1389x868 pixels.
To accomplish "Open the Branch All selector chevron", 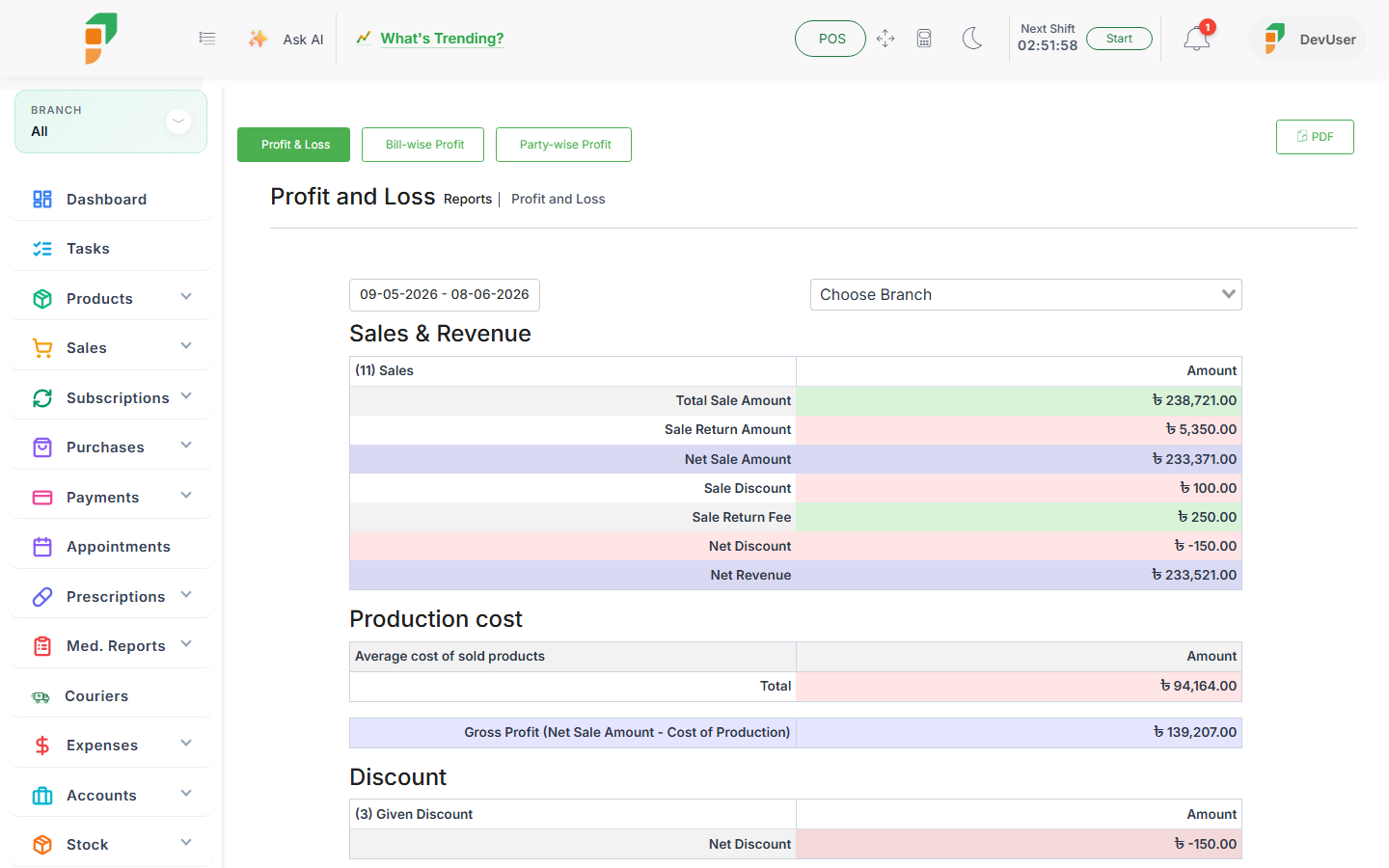I will pyautogui.click(x=178, y=122).
